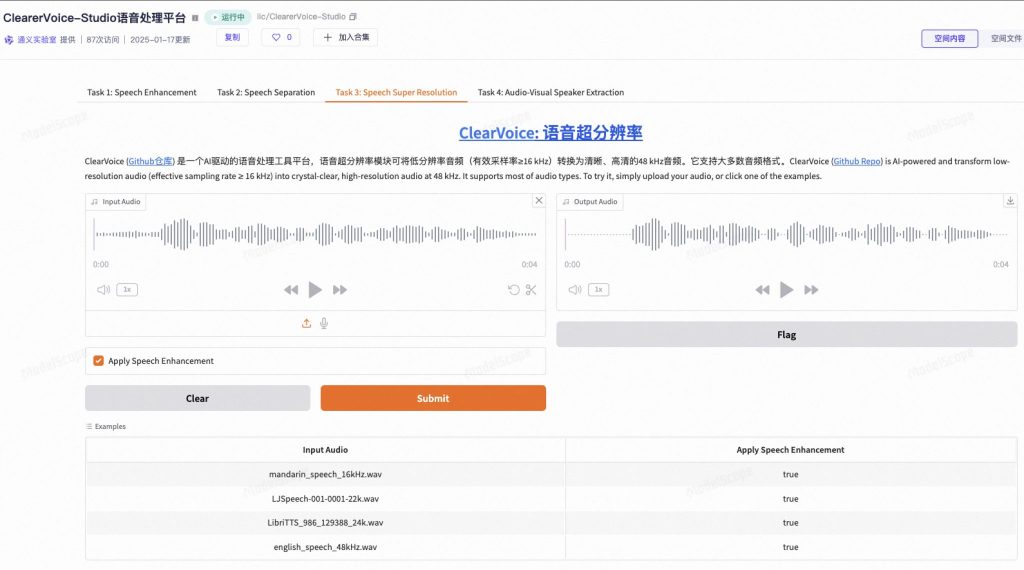Rewind the Output Audio player
The image size is (1024, 570).
[x=762, y=290]
